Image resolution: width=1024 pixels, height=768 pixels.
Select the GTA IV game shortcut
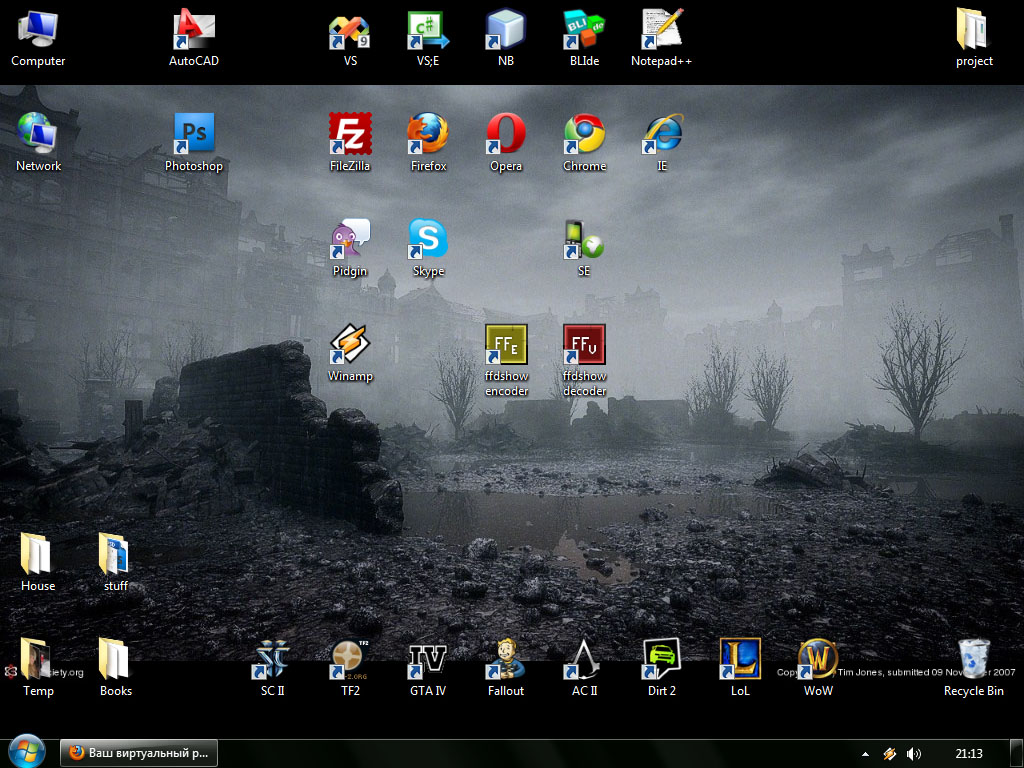pyautogui.click(x=428, y=659)
